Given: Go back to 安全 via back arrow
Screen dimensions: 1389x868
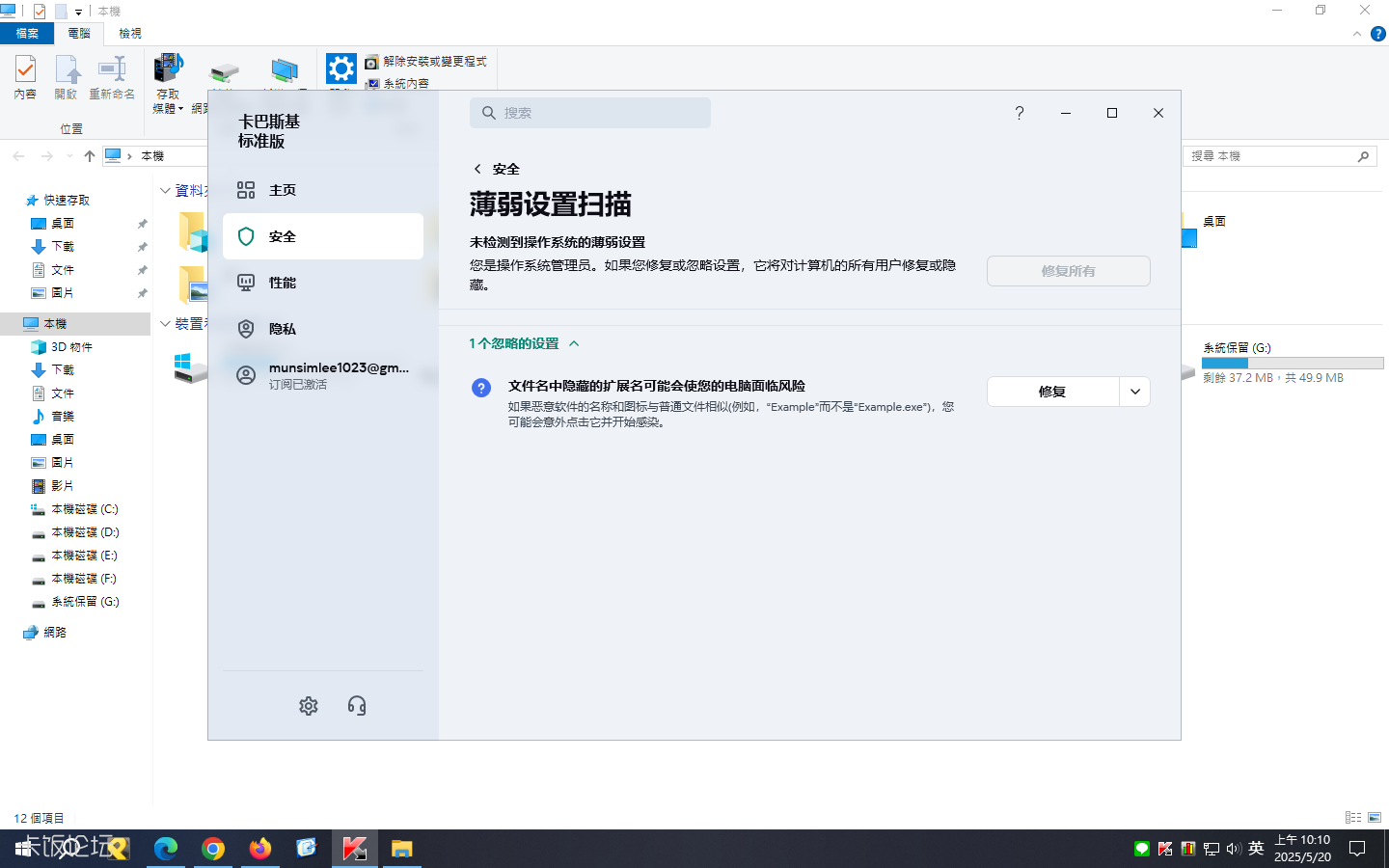Looking at the screenshot, I should click(477, 169).
